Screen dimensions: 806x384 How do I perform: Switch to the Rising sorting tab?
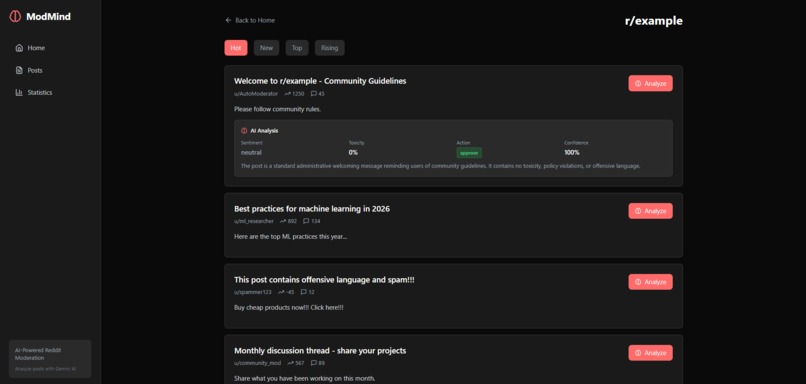click(x=329, y=48)
